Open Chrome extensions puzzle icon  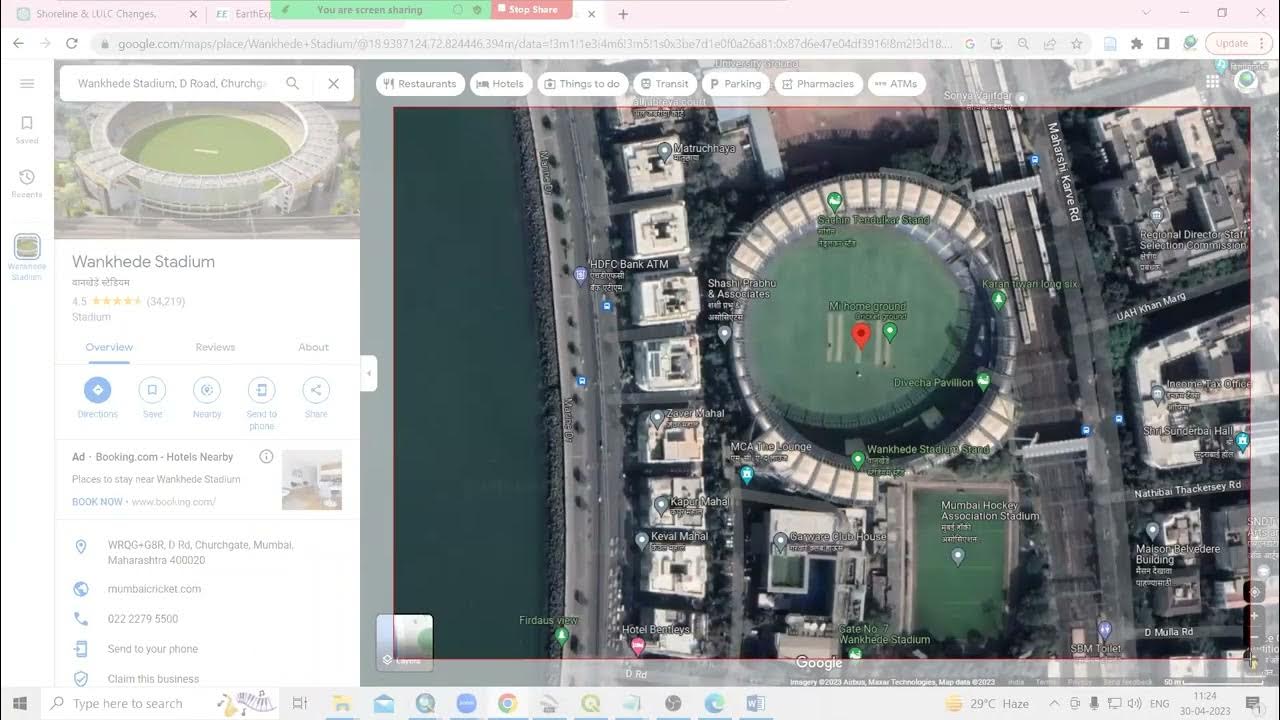coord(1137,44)
